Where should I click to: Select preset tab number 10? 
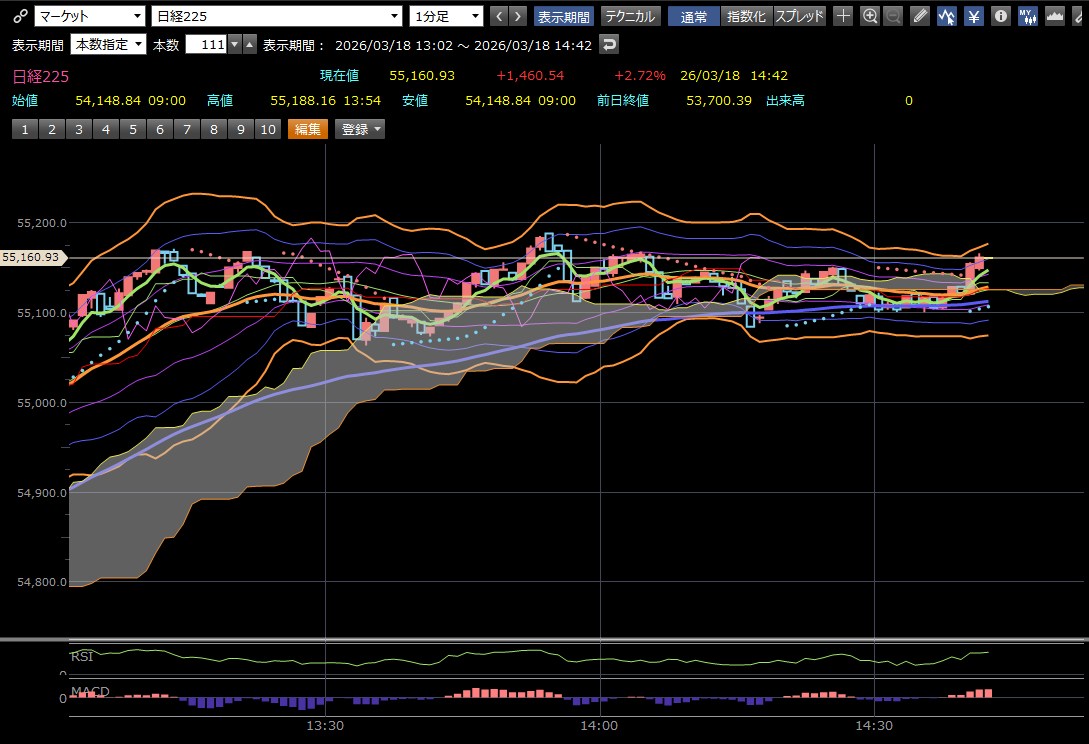(x=267, y=129)
